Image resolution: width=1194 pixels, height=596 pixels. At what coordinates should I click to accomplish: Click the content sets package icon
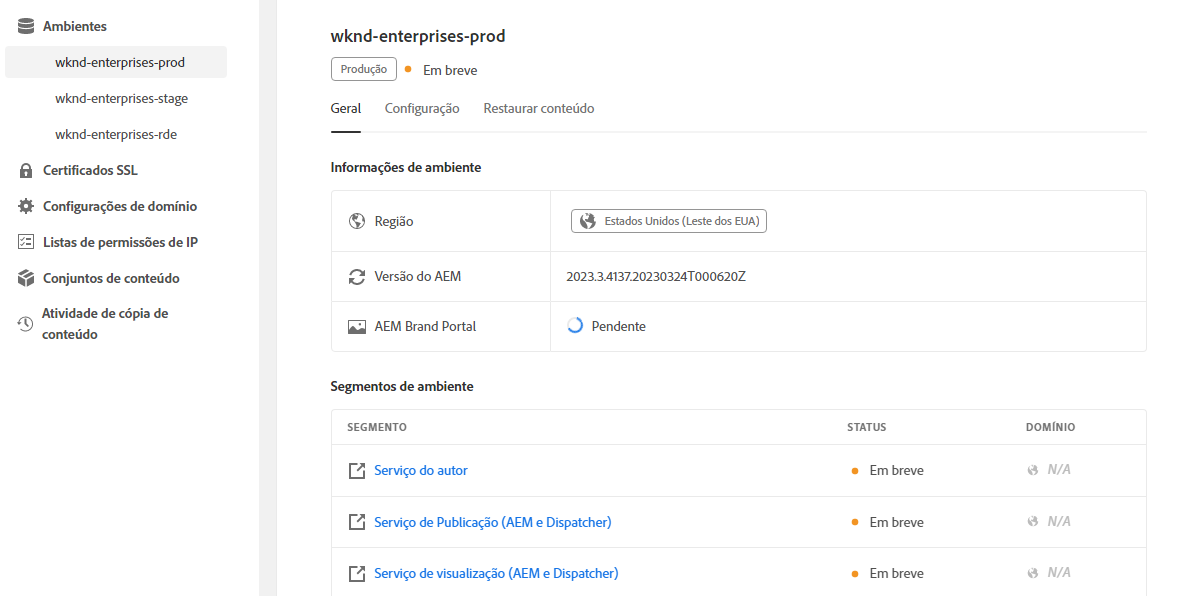(26, 278)
